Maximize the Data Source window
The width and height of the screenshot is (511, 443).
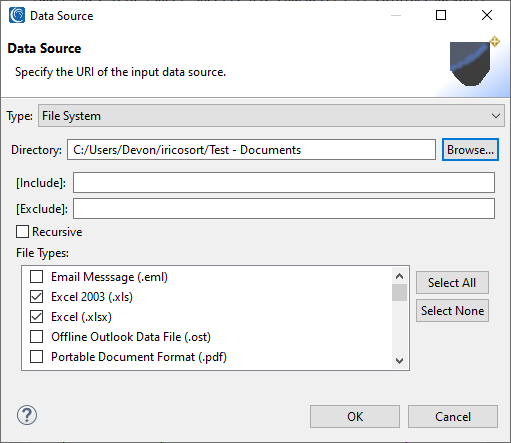tap(441, 15)
